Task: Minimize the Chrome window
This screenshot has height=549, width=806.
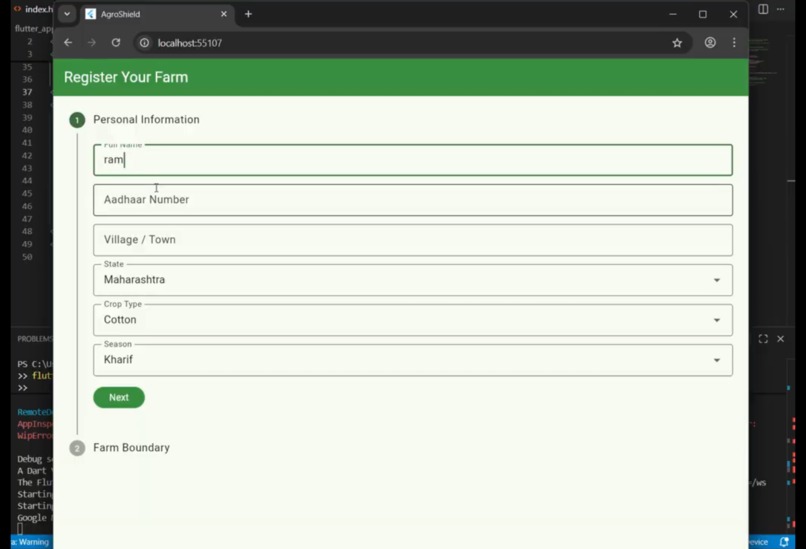Action: 673,14
